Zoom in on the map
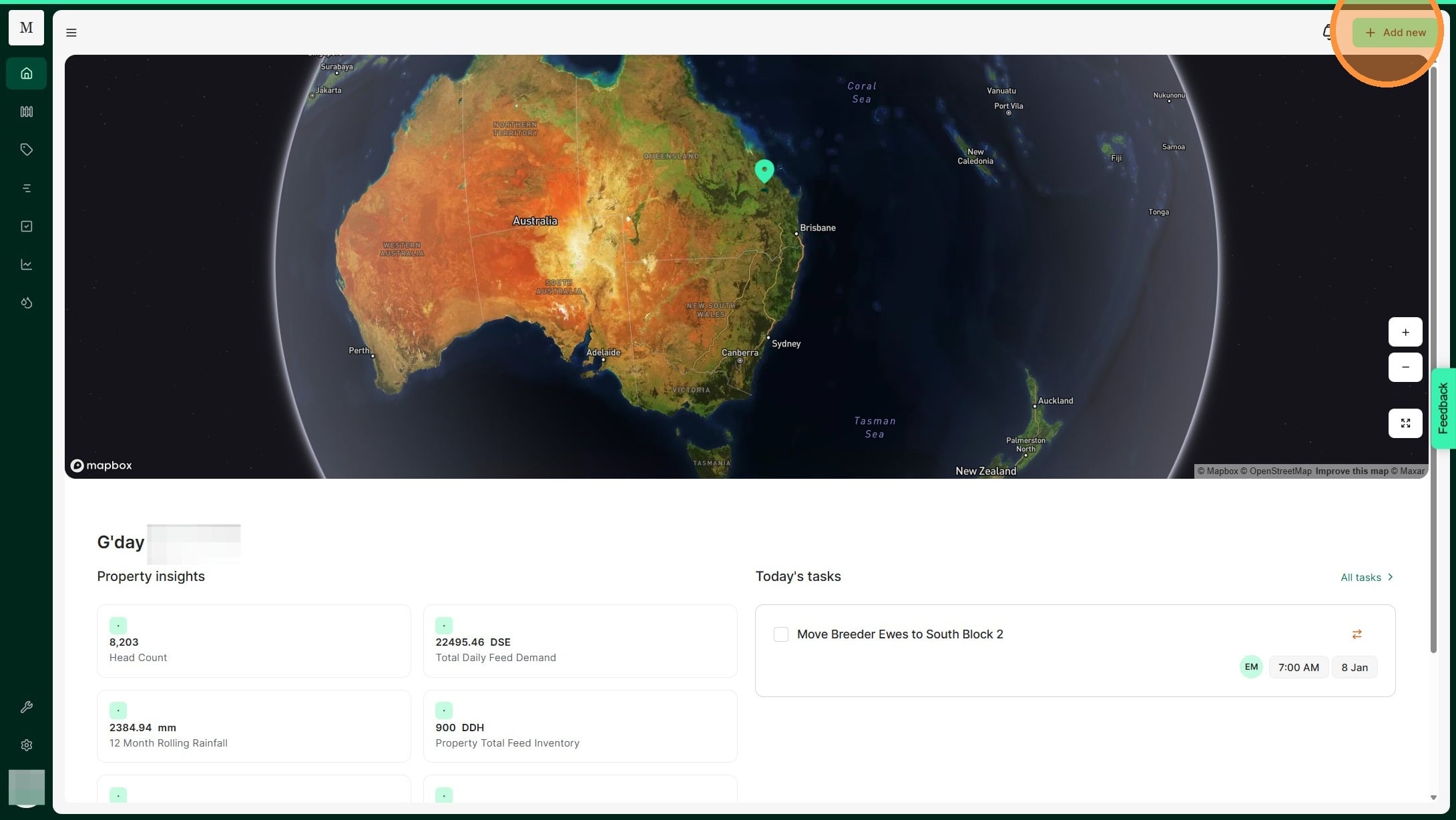The width and height of the screenshot is (1456, 820). click(x=1405, y=332)
